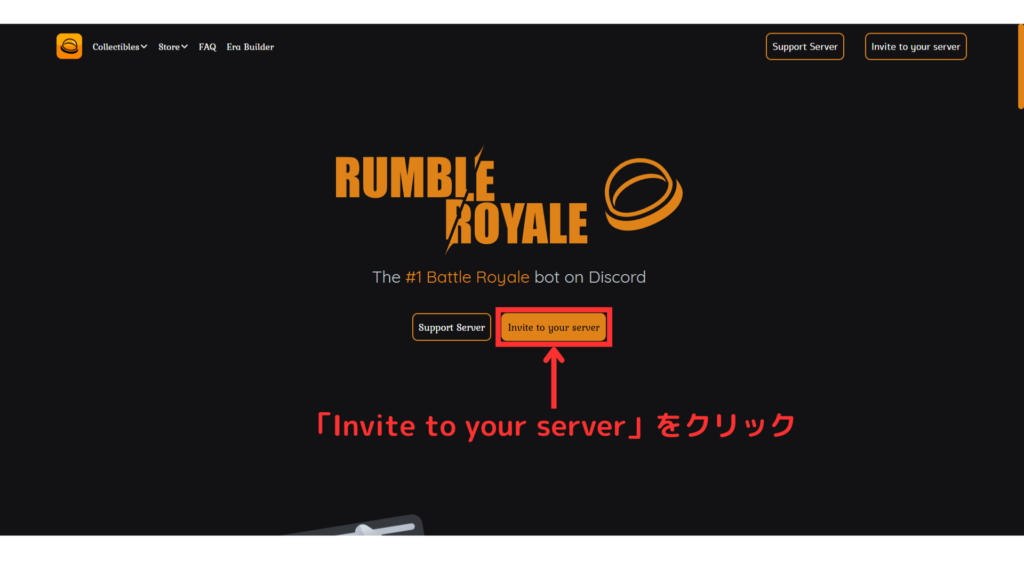The height and width of the screenshot is (576, 1024).
Task: Click the orange ring emblem beside title
Action: (643, 194)
